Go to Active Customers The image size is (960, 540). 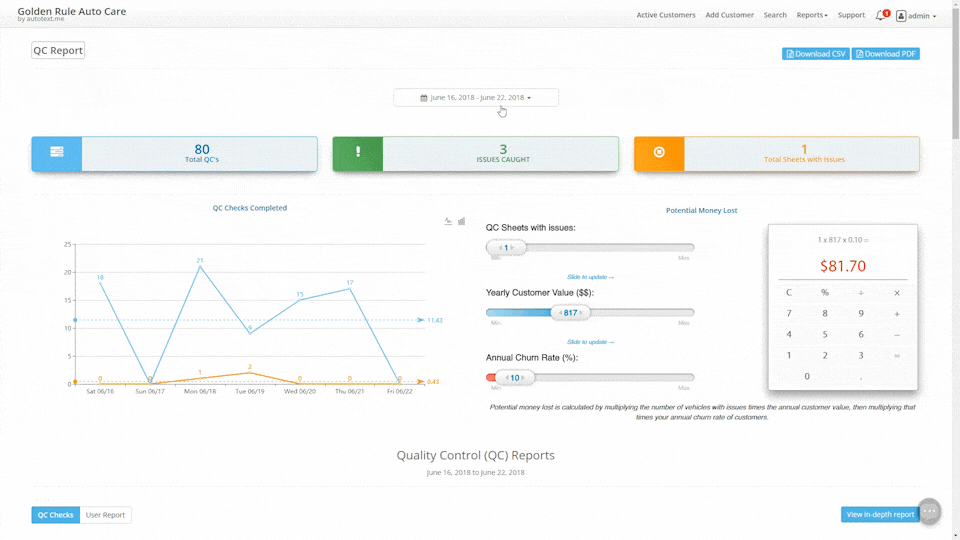pos(666,15)
